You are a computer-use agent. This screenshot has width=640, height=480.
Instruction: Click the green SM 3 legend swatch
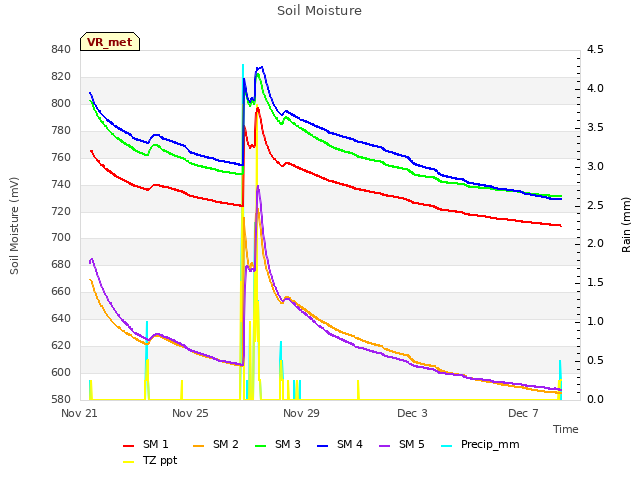[261, 446]
